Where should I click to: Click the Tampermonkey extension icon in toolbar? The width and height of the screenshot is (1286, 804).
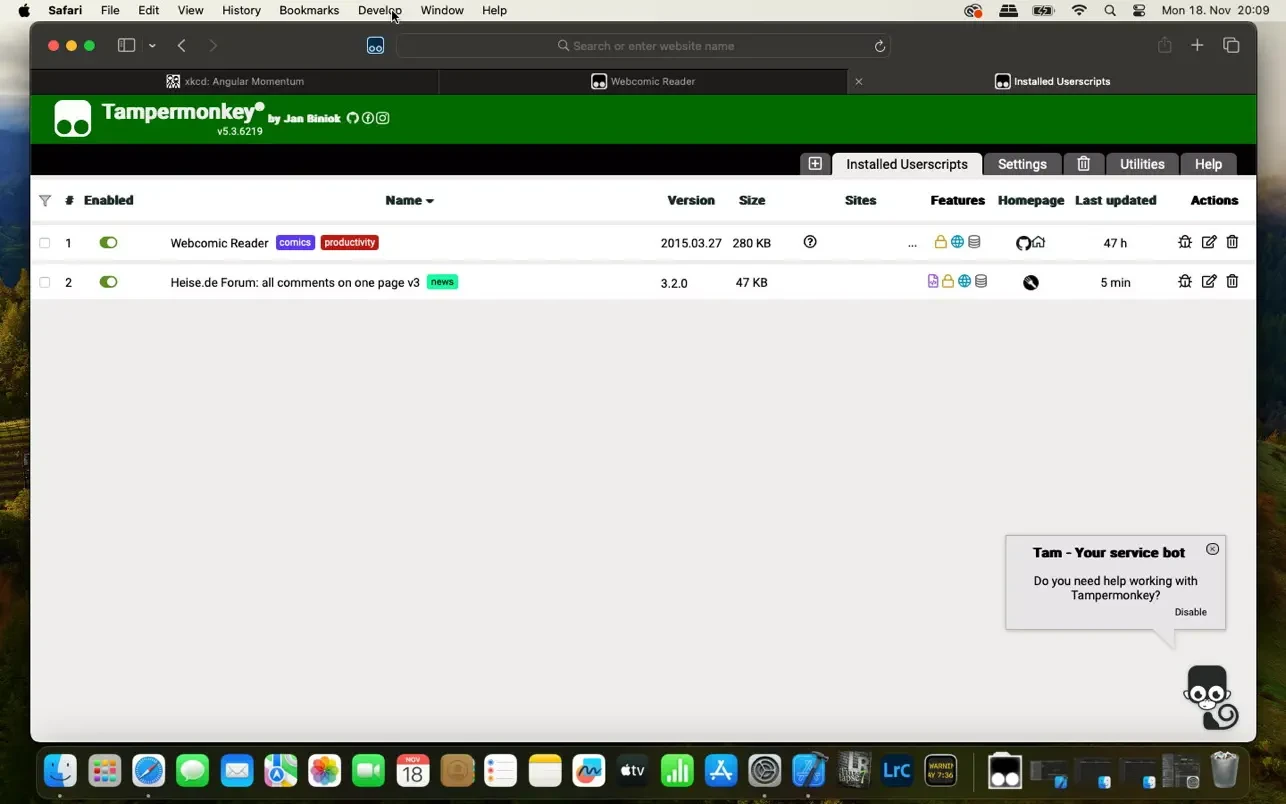[x=375, y=46]
